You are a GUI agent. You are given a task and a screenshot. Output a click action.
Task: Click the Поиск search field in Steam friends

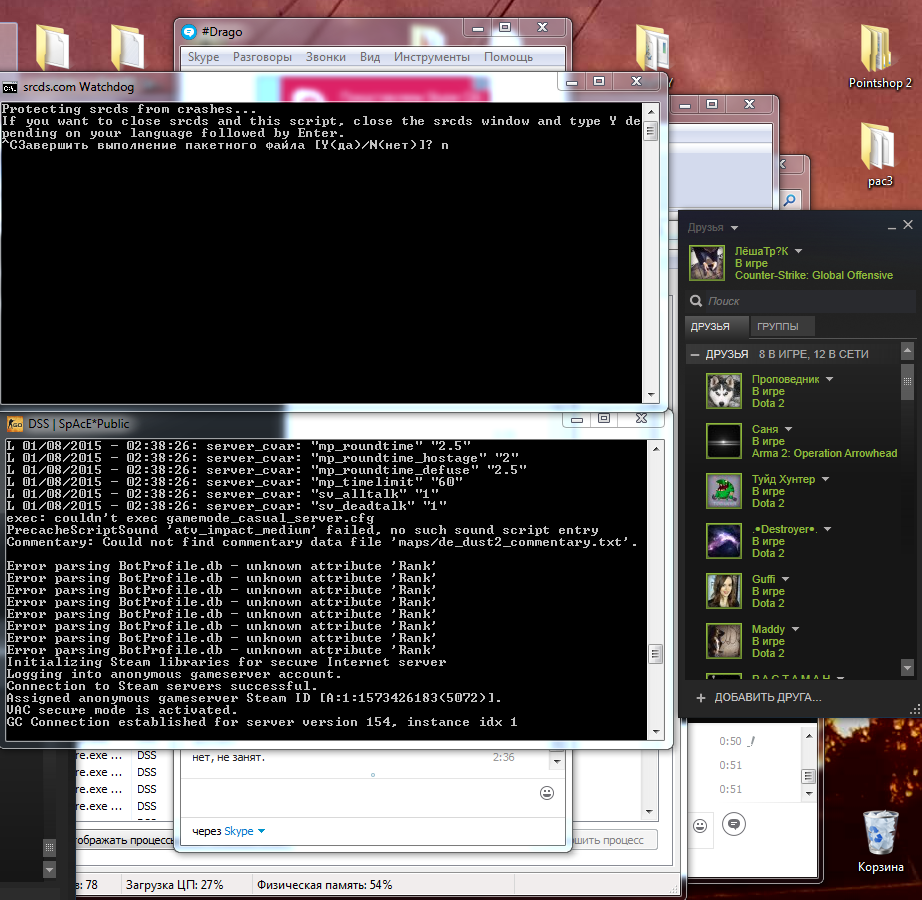point(800,301)
